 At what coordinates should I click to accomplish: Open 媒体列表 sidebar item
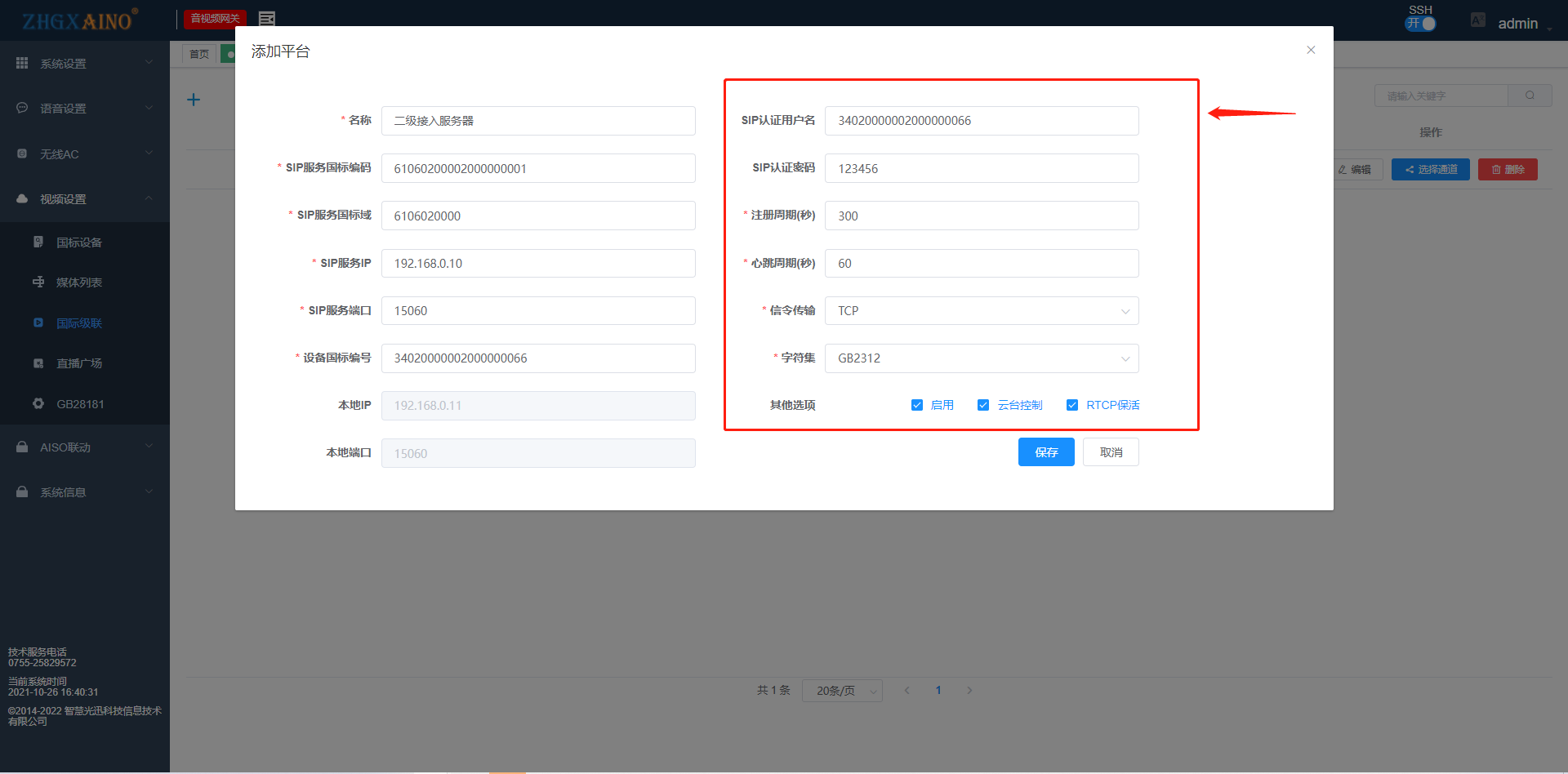[x=79, y=282]
